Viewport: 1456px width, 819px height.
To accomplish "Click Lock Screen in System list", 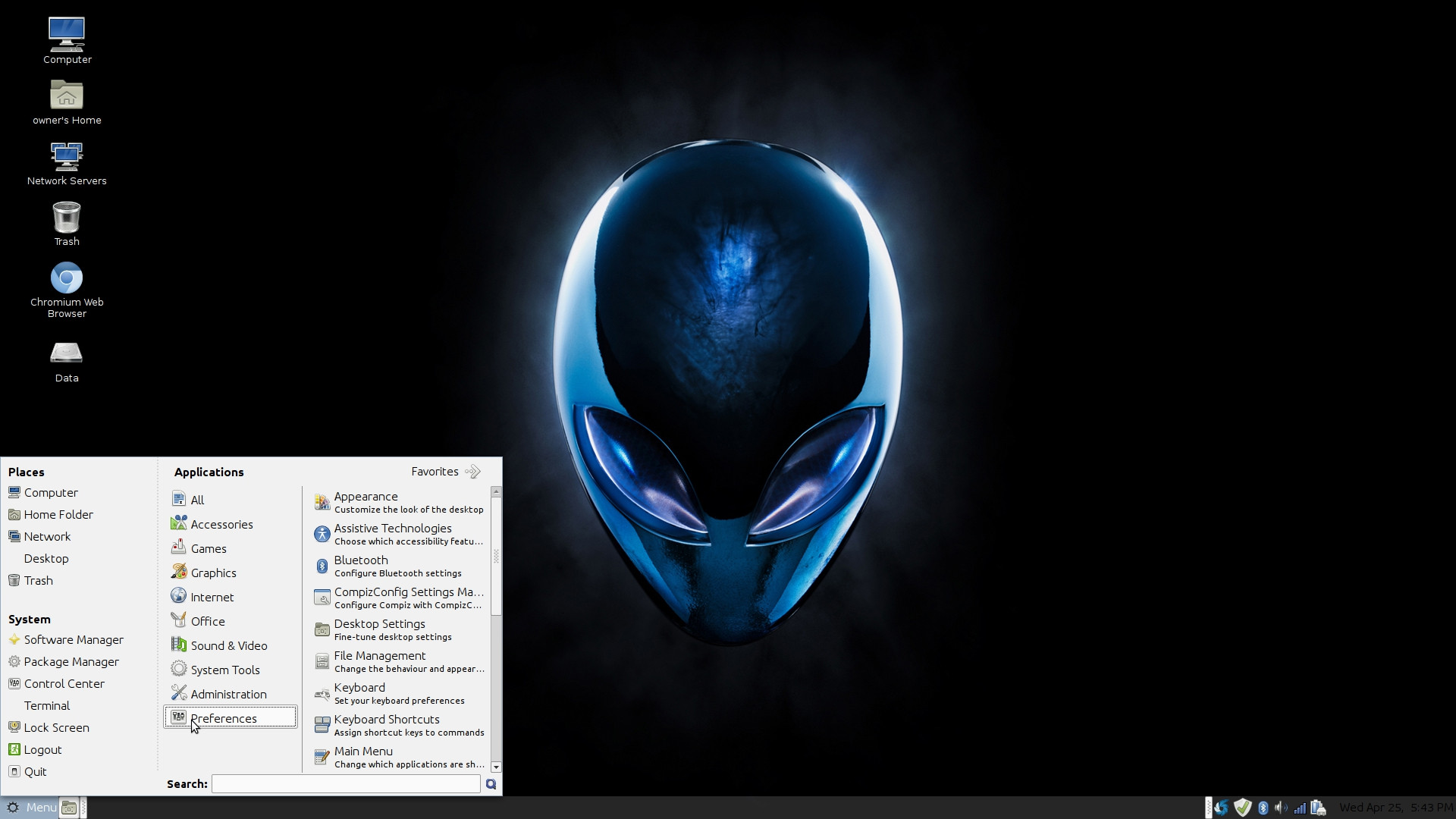I will [49, 727].
